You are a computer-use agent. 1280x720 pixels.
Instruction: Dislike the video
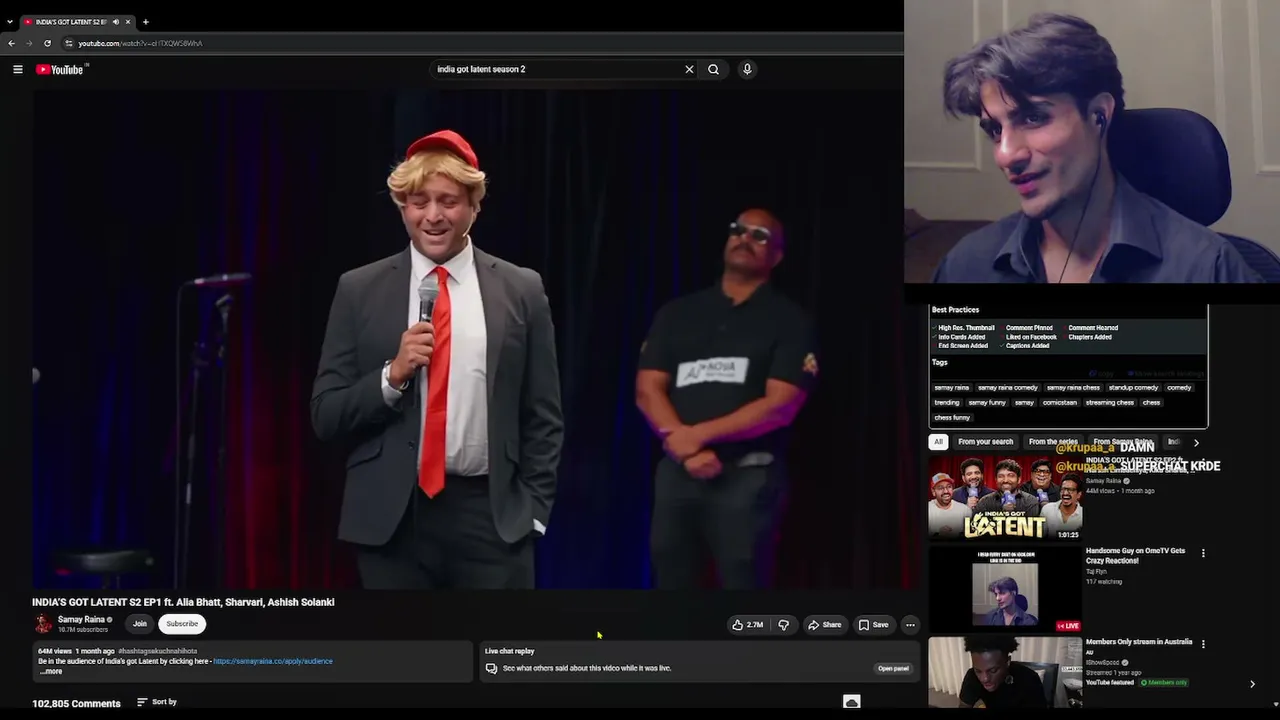[x=784, y=625]
